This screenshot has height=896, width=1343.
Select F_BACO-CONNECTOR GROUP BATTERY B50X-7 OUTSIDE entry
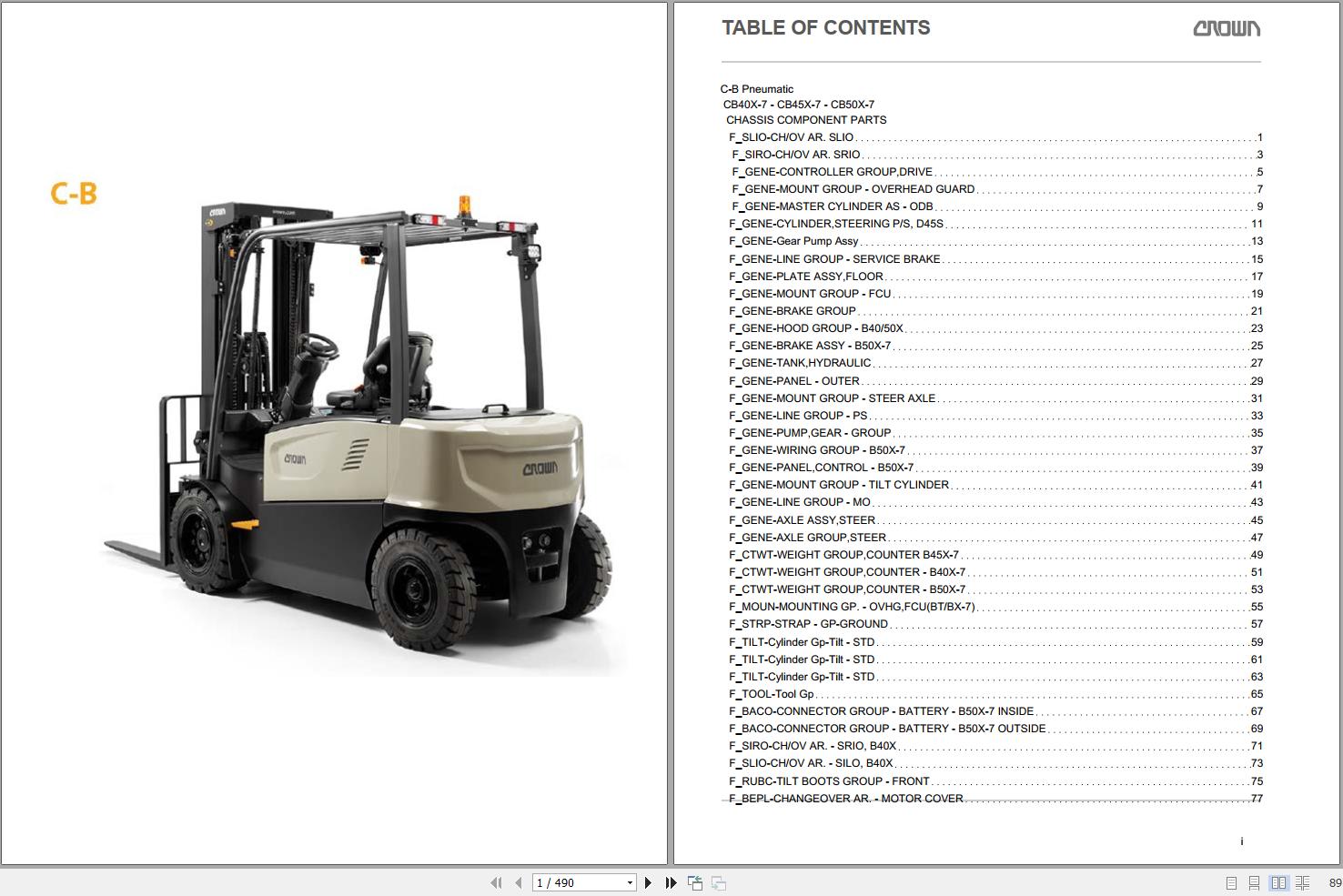[x=995, y=729]
